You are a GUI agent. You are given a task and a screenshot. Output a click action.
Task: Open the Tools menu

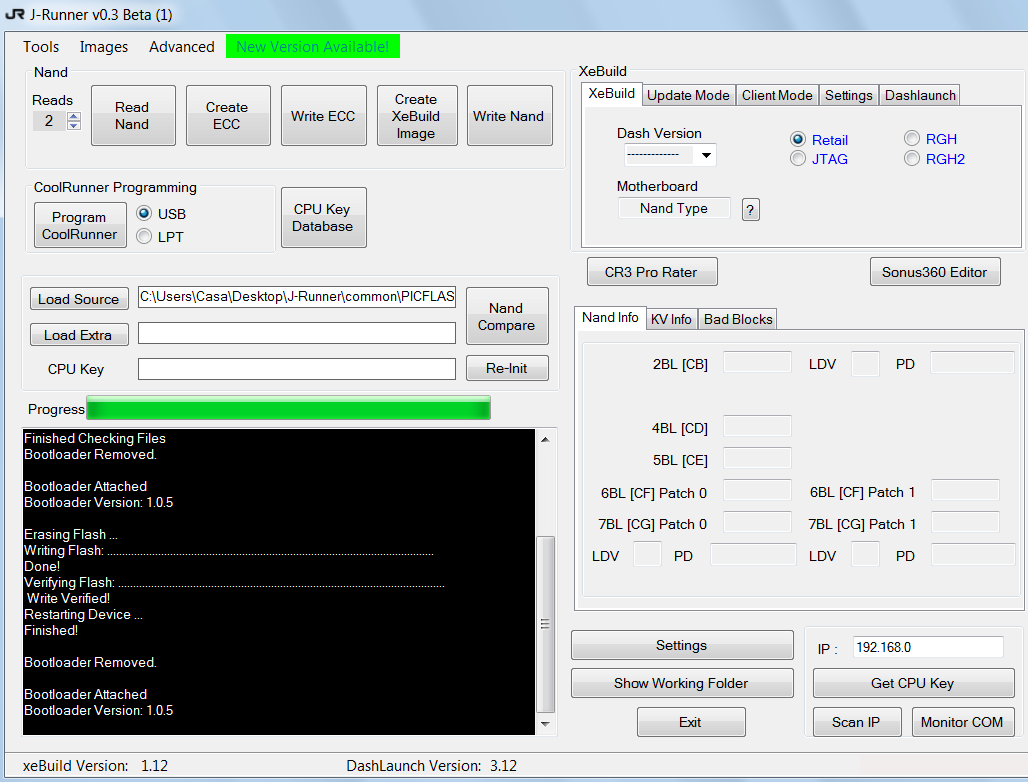41,47
